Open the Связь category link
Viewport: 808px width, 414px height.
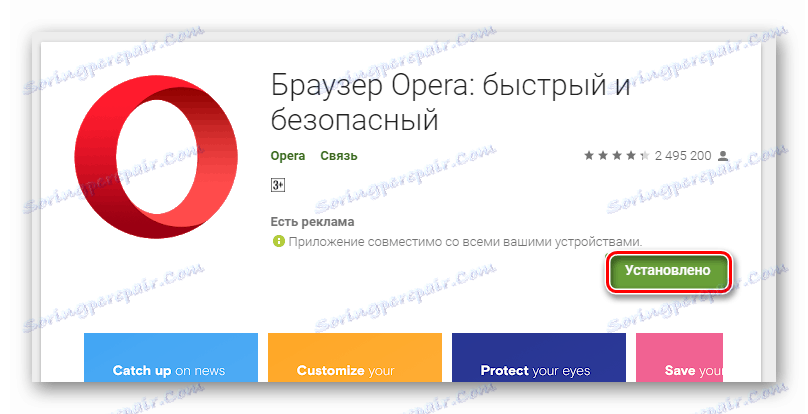click(x=339, y=156)
